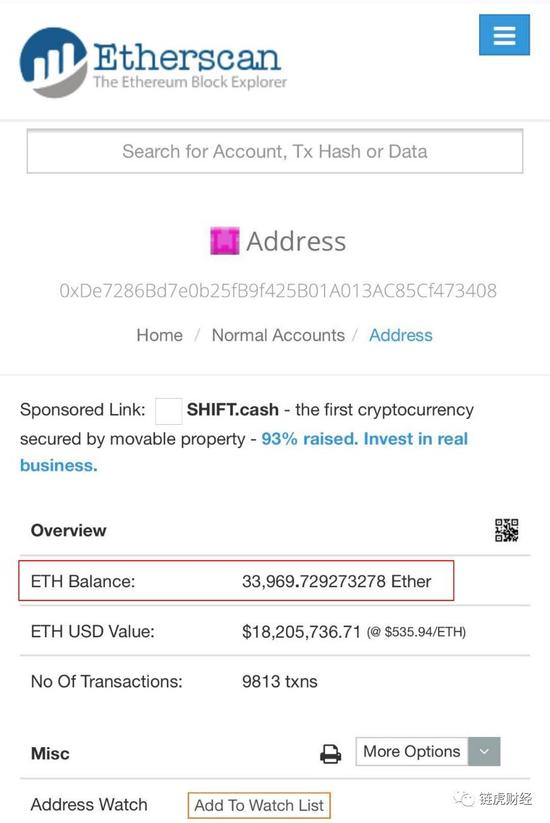Click the 9813 txns count

click(280, 681)
